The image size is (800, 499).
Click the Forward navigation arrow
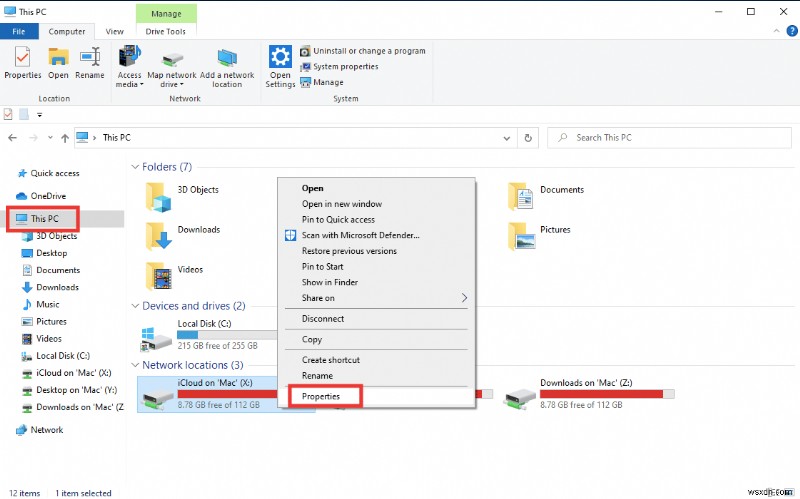(x=33, y=138)
